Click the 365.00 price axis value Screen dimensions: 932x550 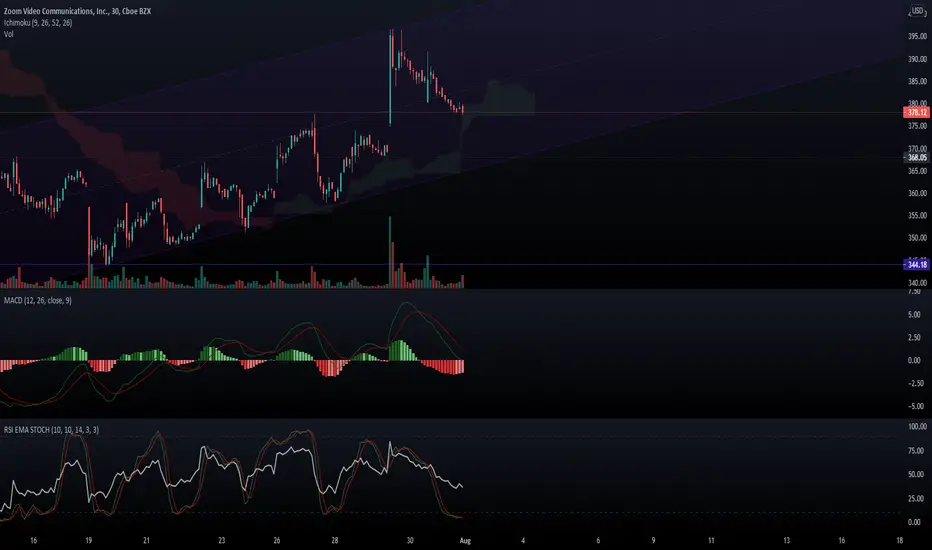pos(917,171)
